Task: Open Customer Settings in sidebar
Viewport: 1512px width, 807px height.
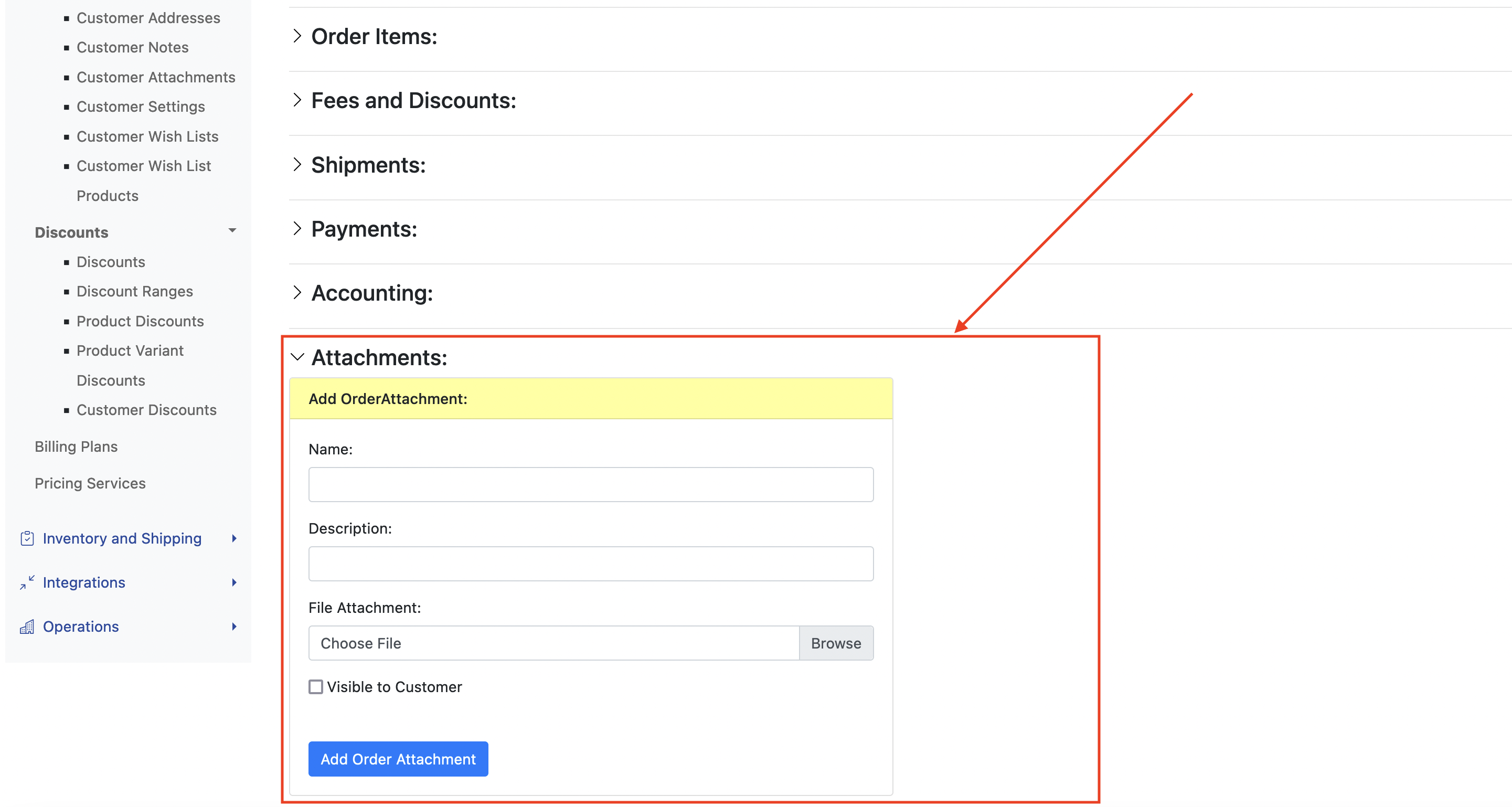Action: [141, 106]
